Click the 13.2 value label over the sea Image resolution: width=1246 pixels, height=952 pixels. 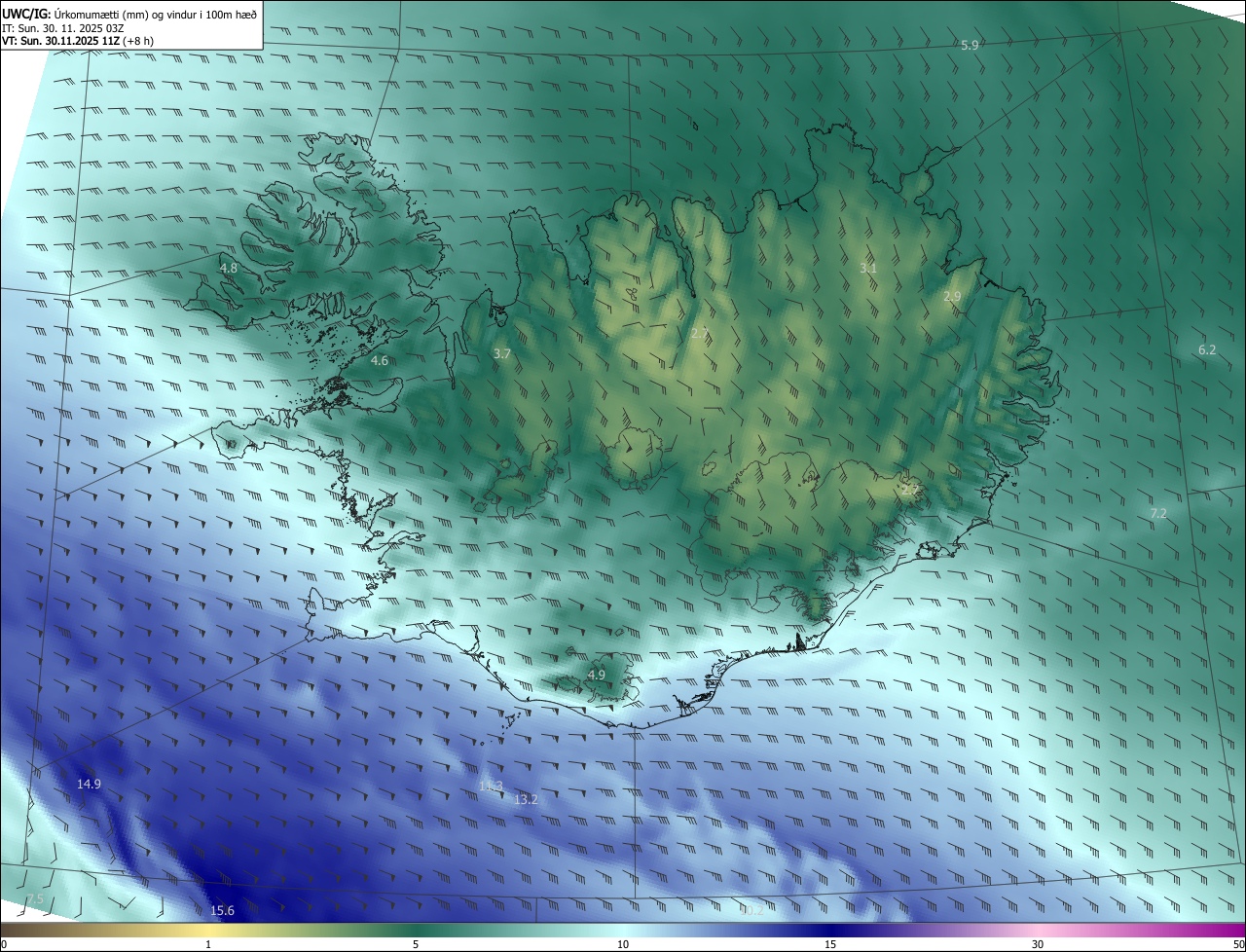point(526,799)
